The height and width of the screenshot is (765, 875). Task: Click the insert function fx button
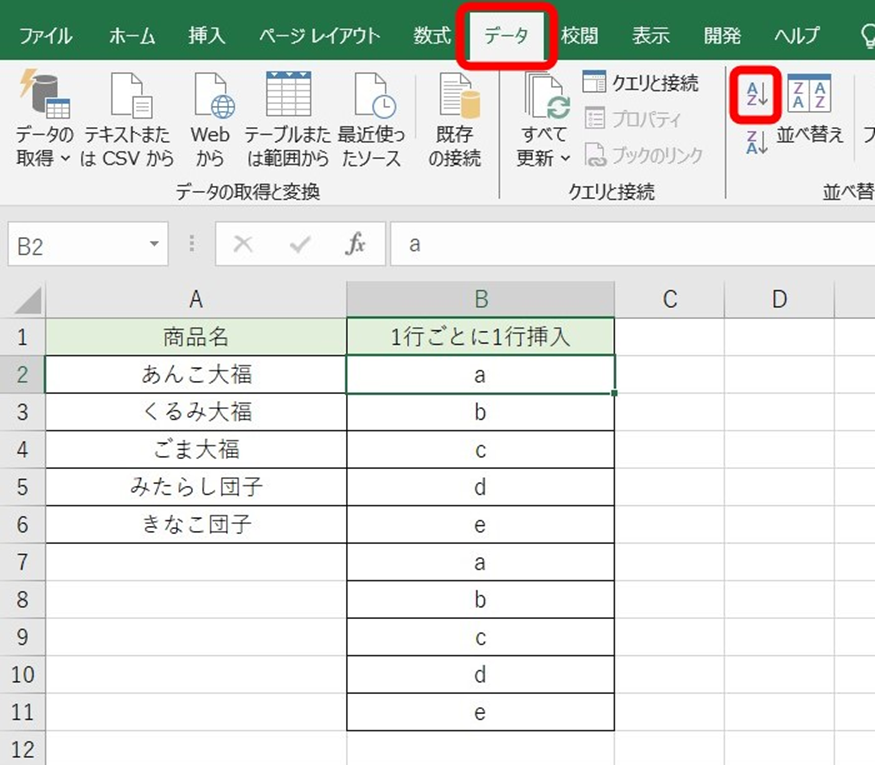pyautogui.click(x=355, y=246)
